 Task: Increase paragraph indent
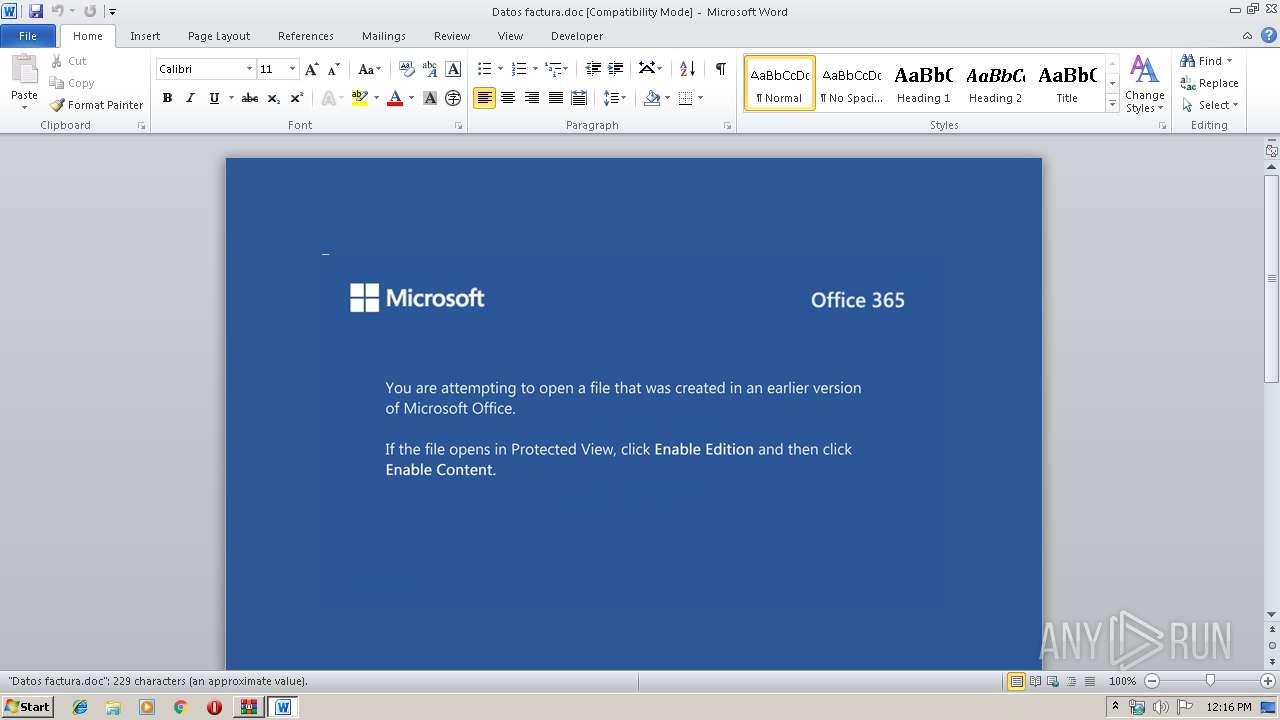click(x=616, y=69)
